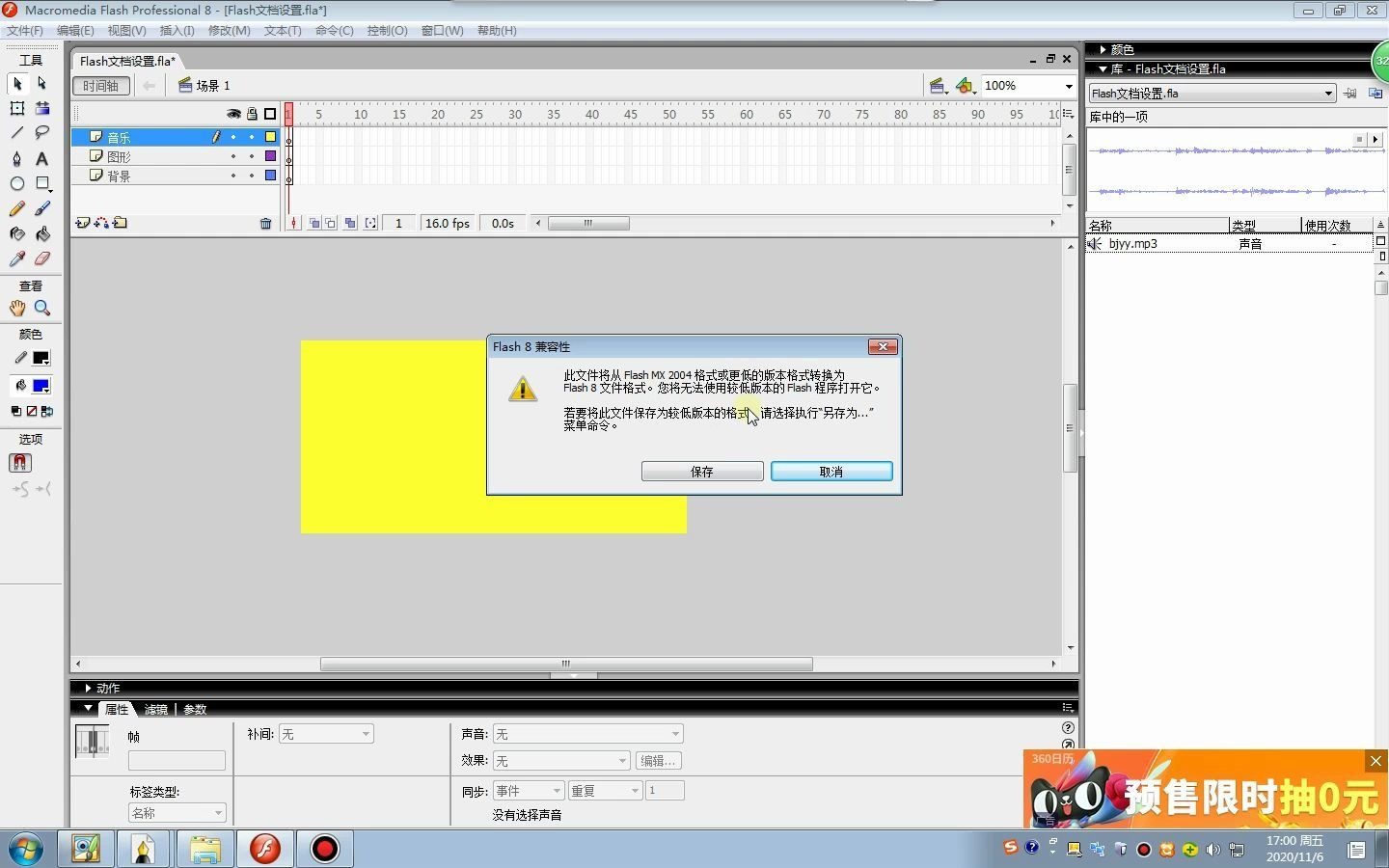Viewport: 1389px width, 868px height.
Task: Open Windows Start button
Action: tap(26, 849)
